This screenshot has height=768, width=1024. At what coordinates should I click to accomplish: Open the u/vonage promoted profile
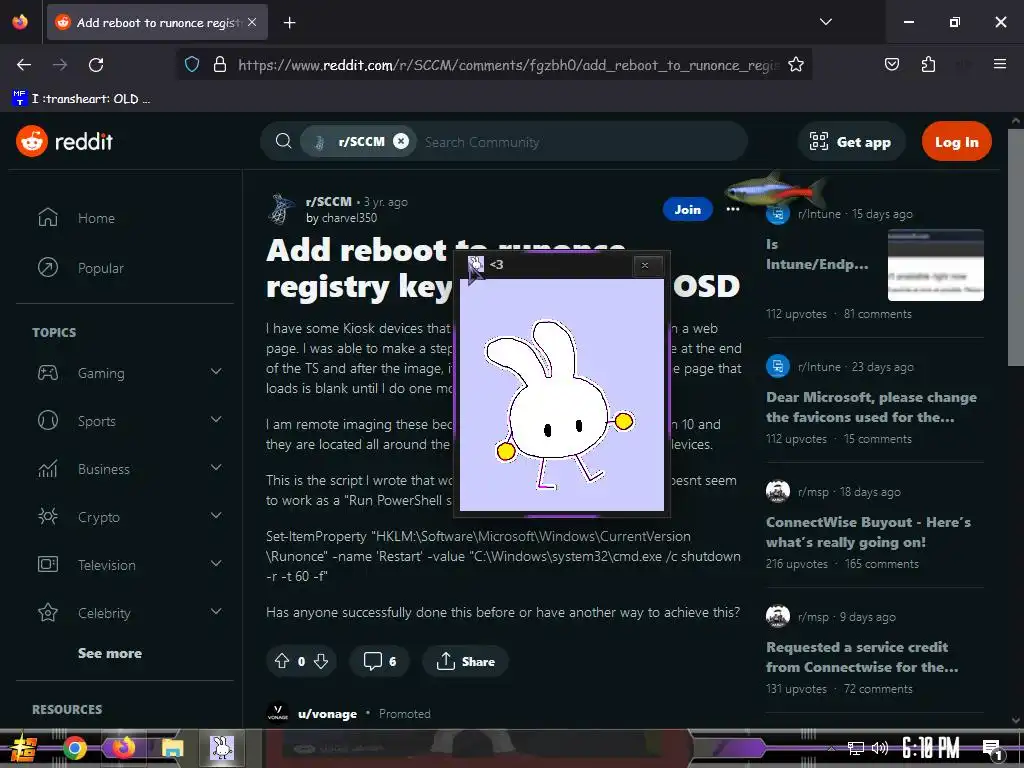pos(327,714)
